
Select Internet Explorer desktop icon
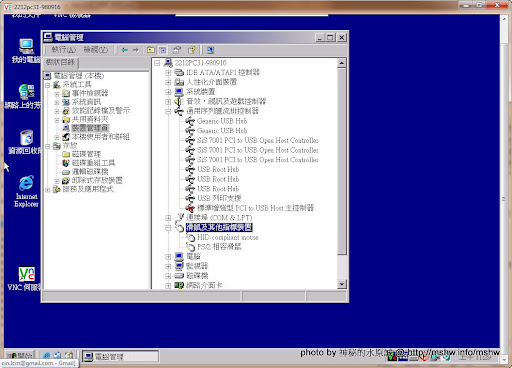pyautogui.click(x=26, y=191)
